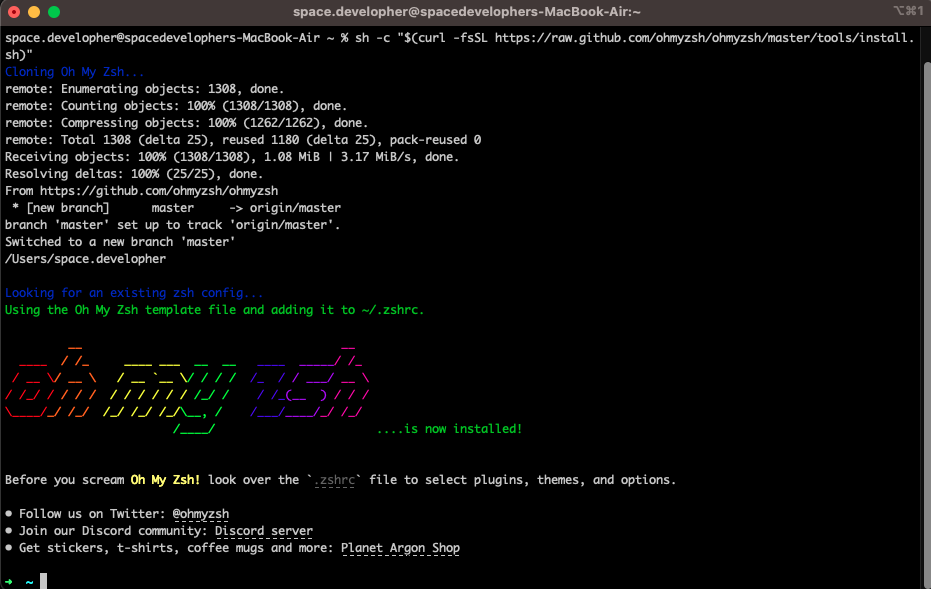Click the "Resolving deltas: 100%" line

pyautogui.click(x=134, y=174)
